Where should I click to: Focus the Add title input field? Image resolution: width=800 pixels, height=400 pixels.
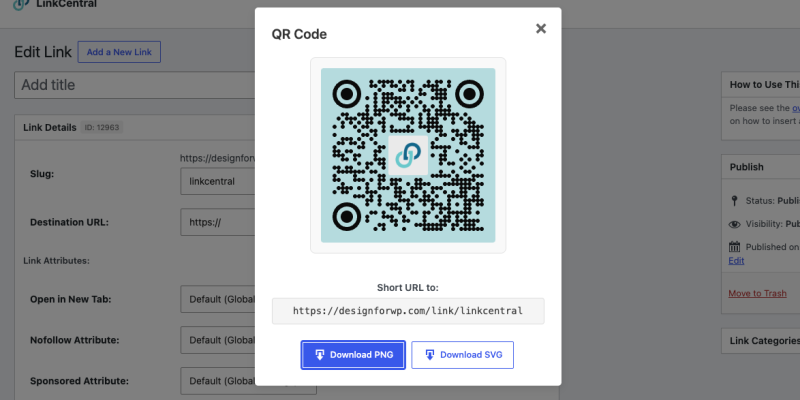[x=135, y=85]
